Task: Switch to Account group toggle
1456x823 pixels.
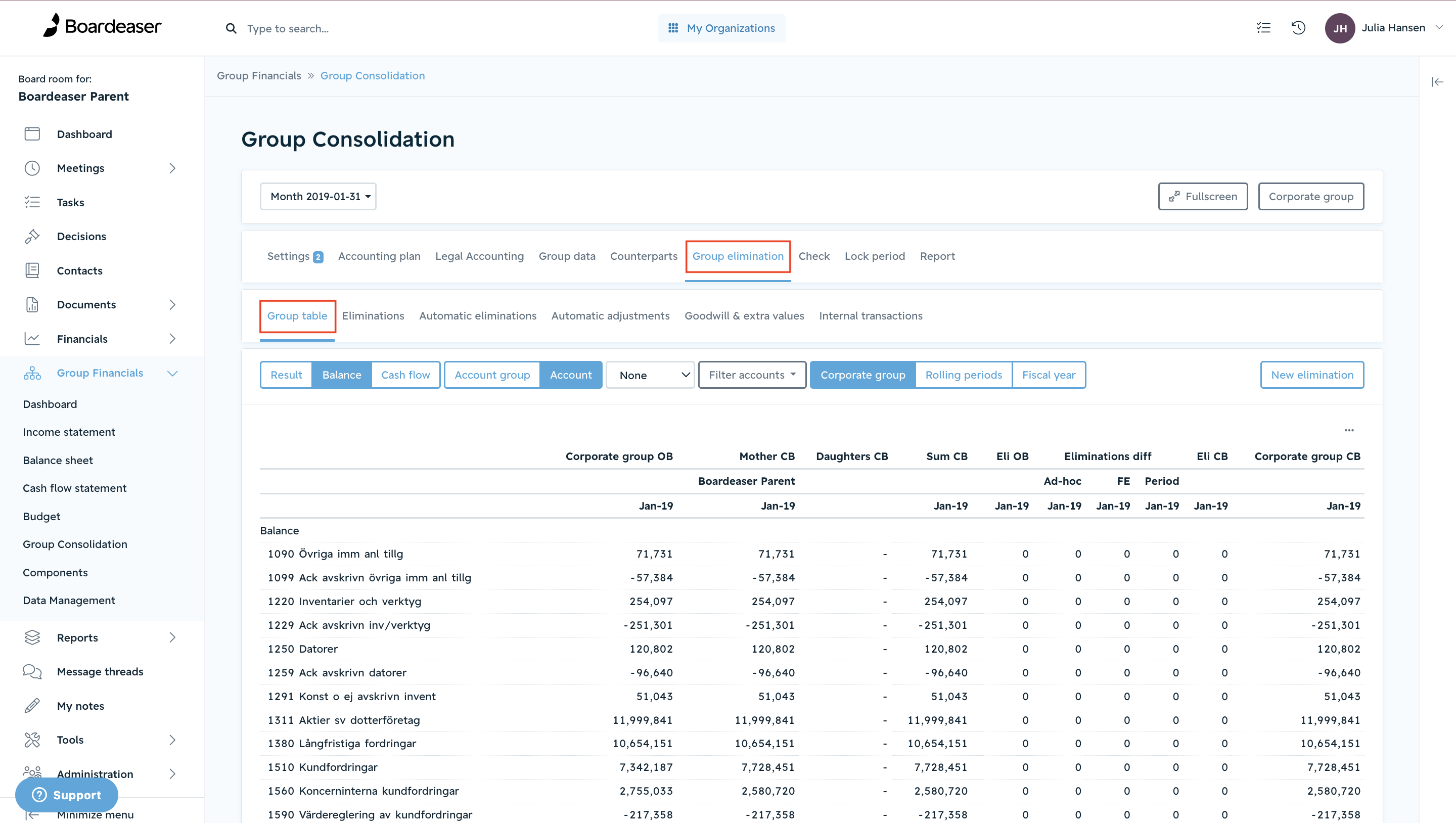Action: pos(492,375)
